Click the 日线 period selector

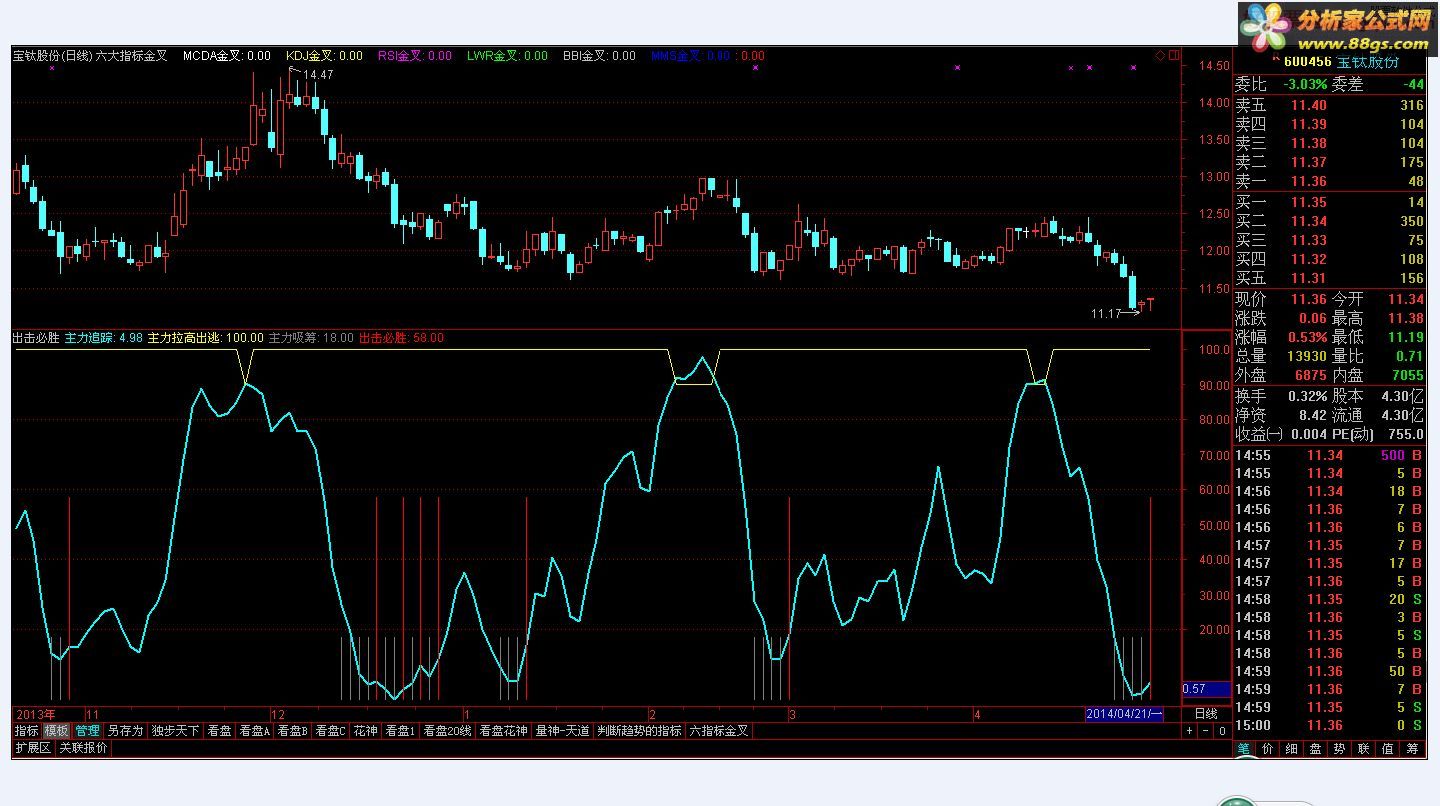1206,714
